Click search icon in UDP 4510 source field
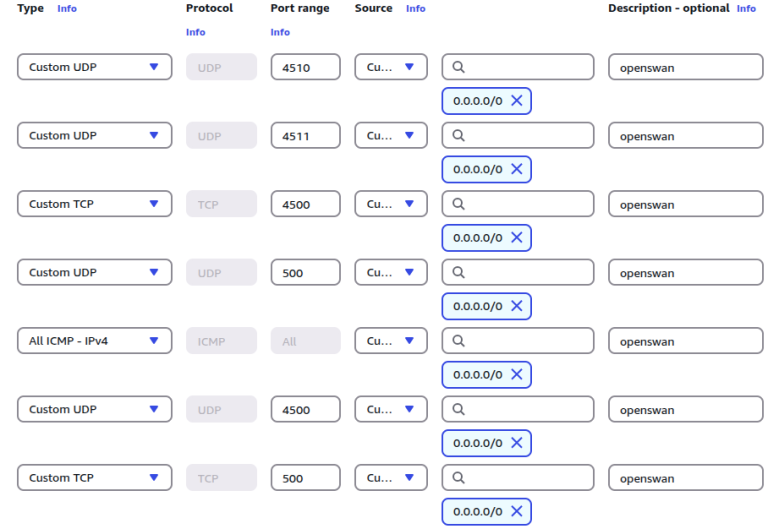 [459, 67]
